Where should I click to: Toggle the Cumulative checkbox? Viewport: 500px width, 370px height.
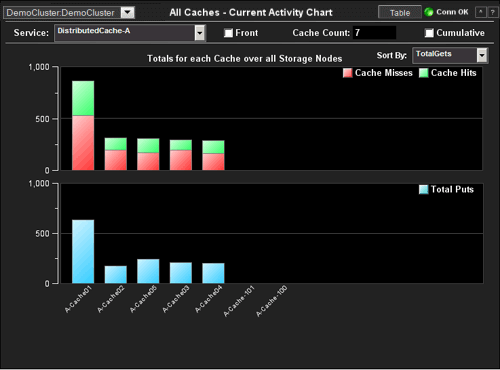pos(429,33)
